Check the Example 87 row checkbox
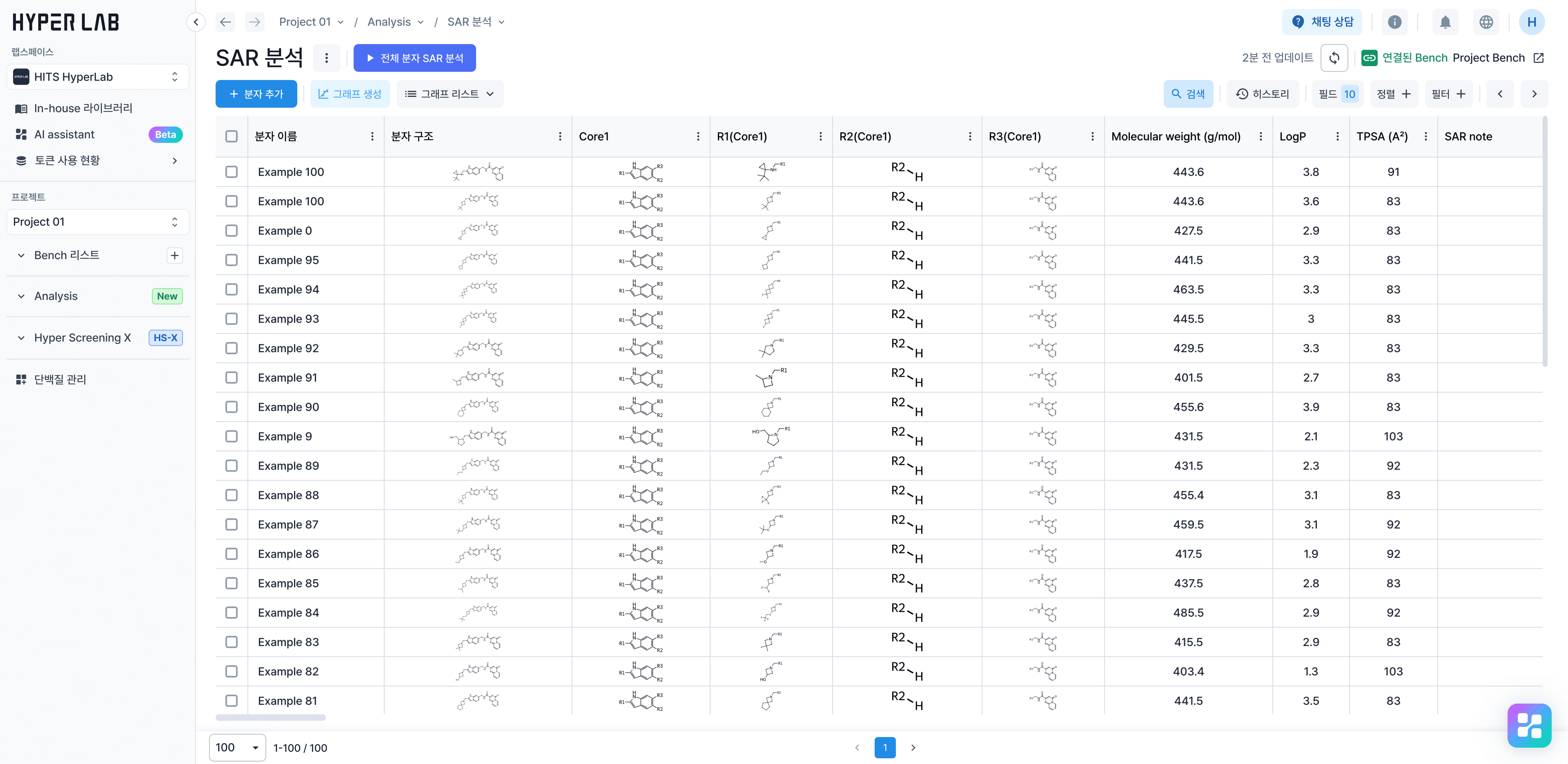 point(231,524)
